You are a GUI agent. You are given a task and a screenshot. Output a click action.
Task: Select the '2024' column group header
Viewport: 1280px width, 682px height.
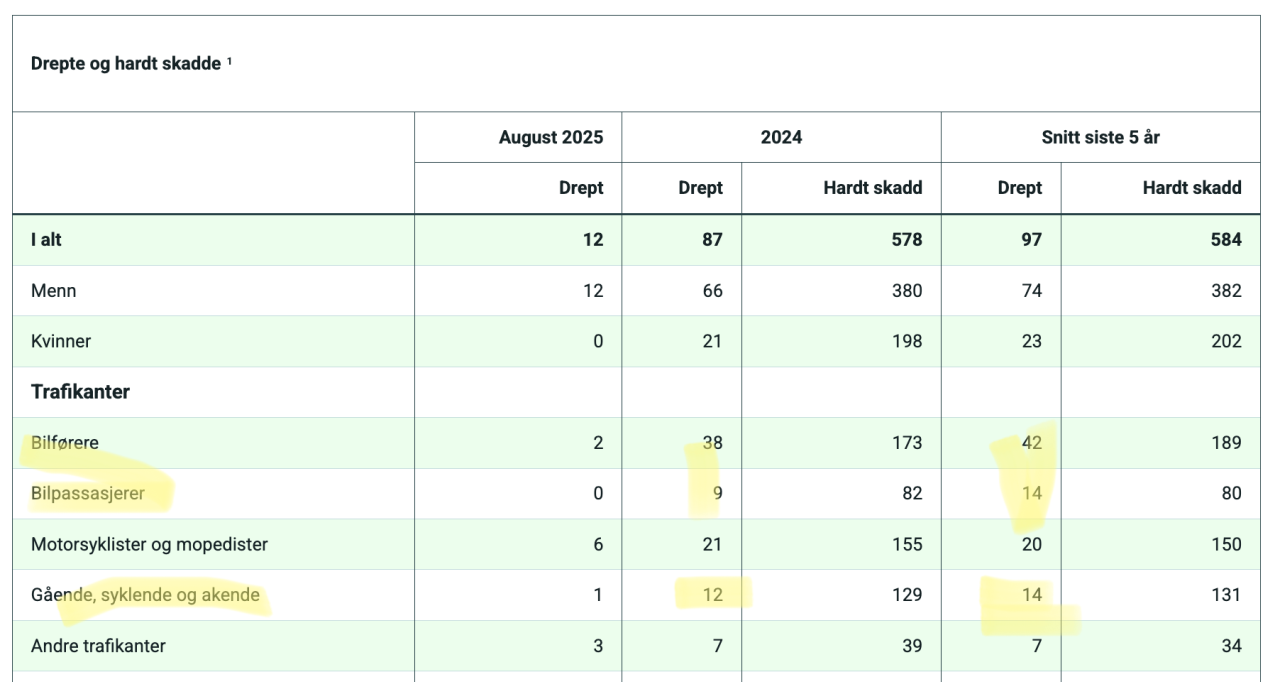781,137
